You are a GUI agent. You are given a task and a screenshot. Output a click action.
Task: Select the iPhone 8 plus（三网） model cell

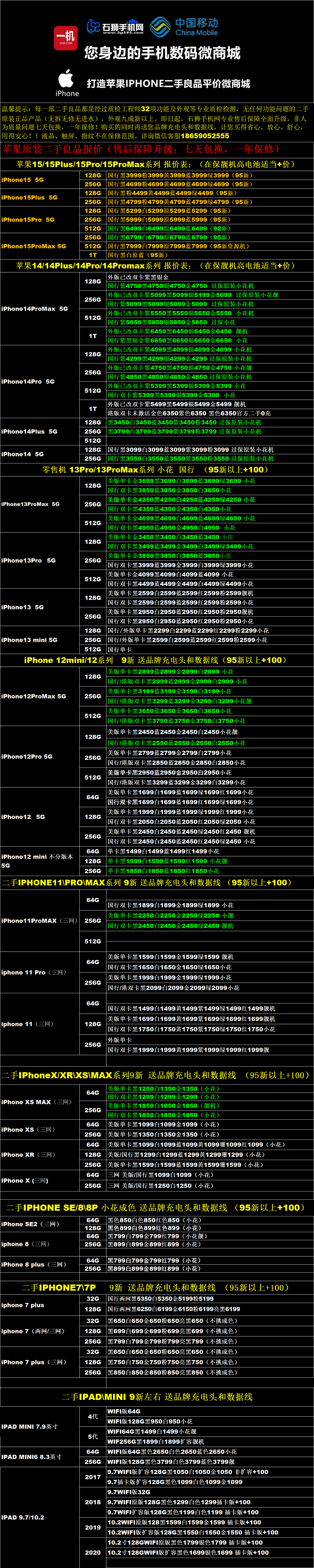40,1264
